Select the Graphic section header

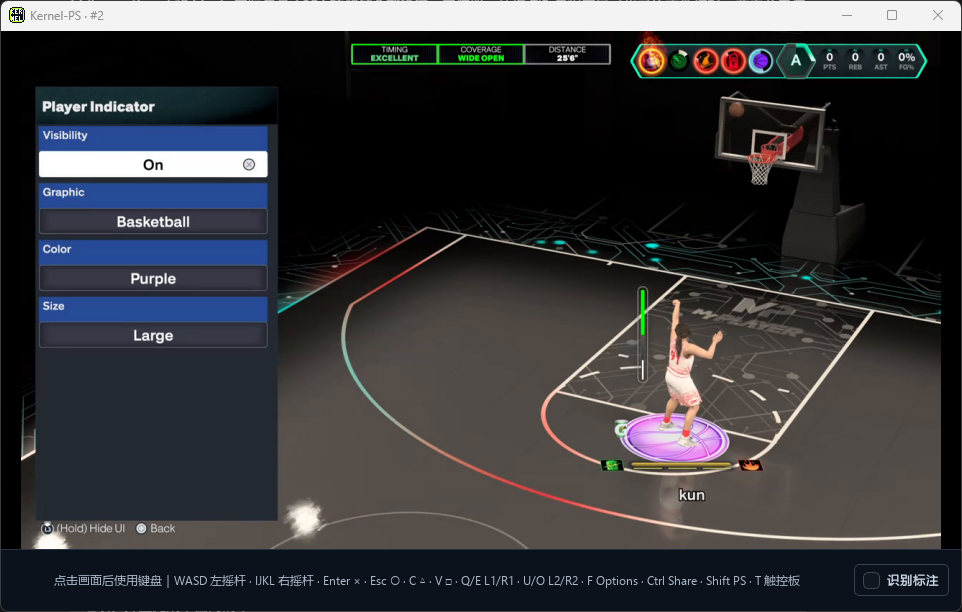click(x=153, y=194)
